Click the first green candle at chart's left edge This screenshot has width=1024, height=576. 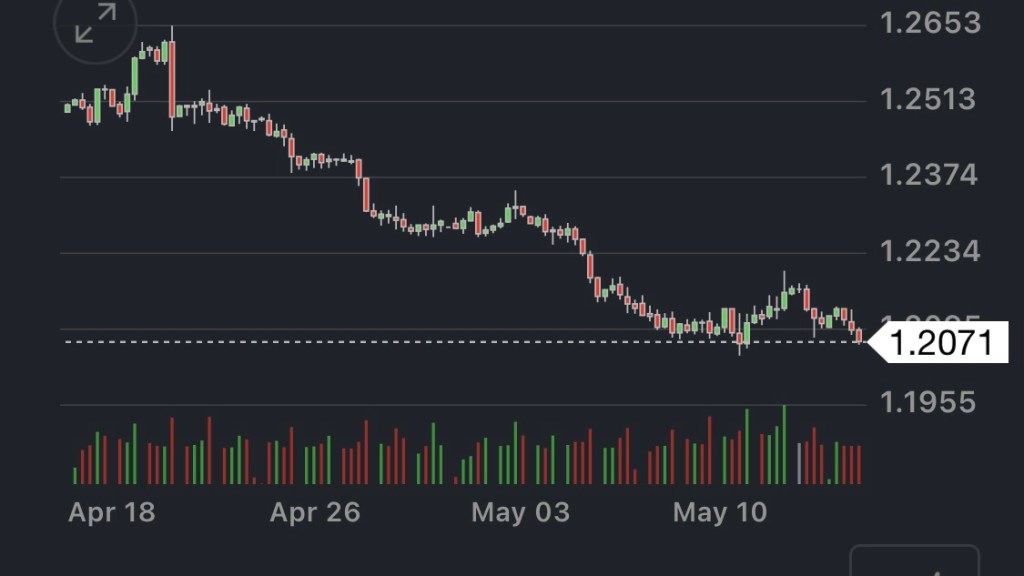click(x=68, y=107)
